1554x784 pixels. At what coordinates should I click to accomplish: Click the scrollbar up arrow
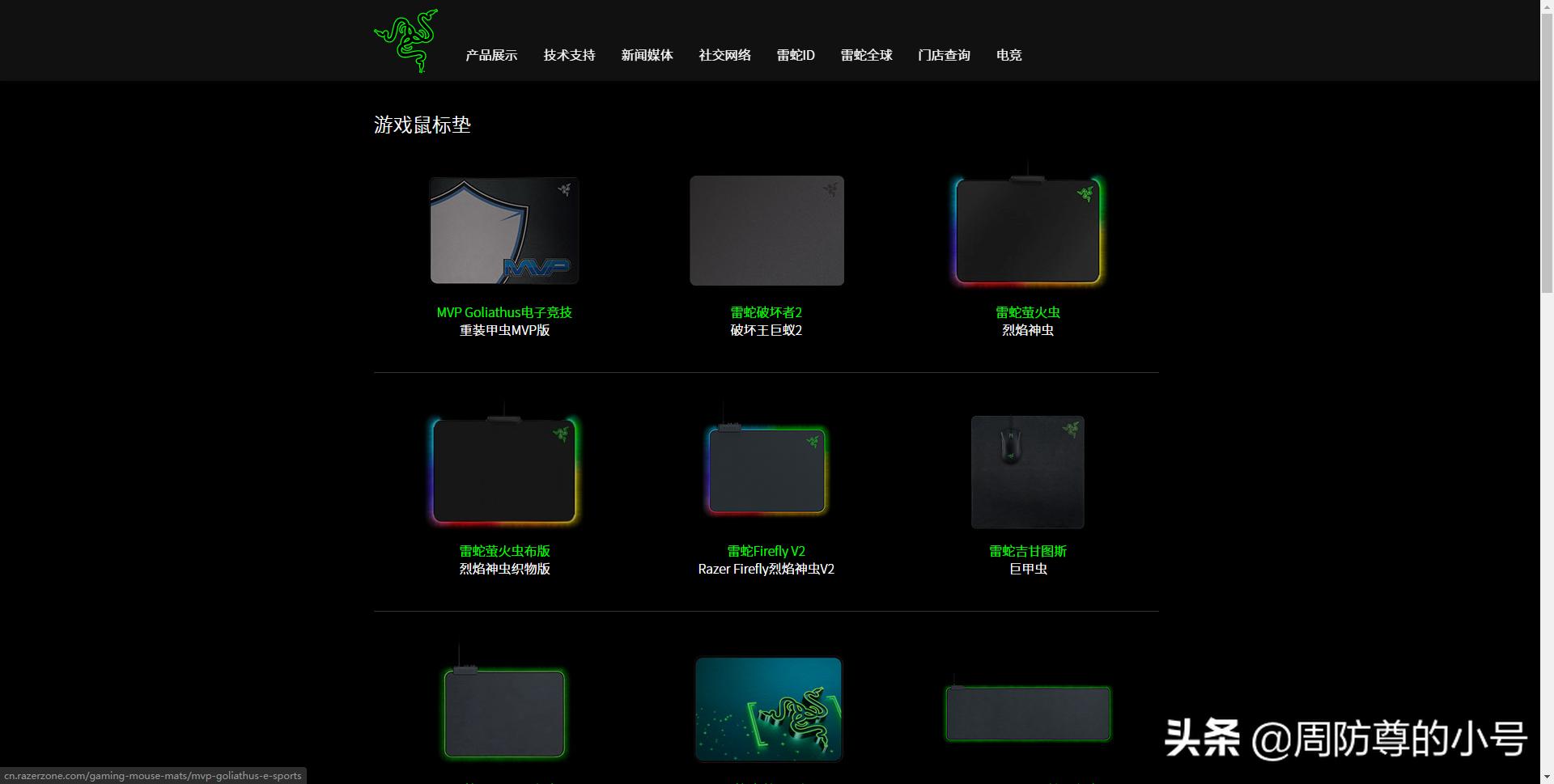(1548, 6)
